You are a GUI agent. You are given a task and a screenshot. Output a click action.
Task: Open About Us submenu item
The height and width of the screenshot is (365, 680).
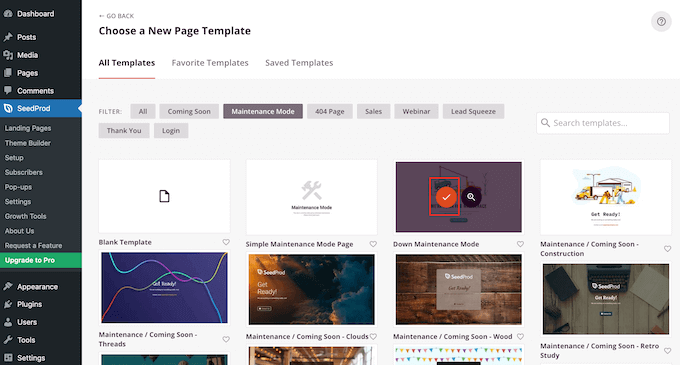pos(20,231)
